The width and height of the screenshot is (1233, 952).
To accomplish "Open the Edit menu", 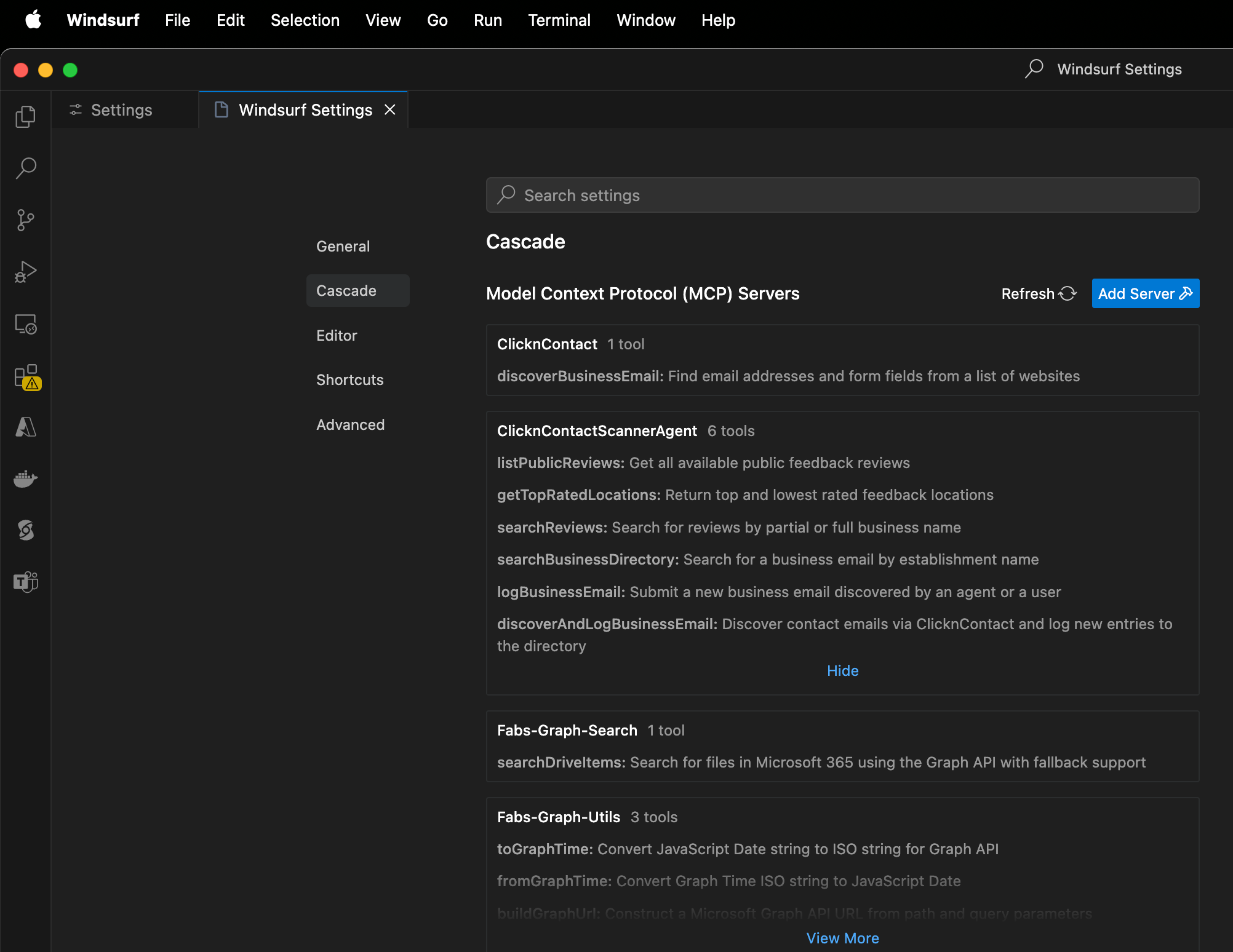I will pyautogui.click(x=231, y=20).
